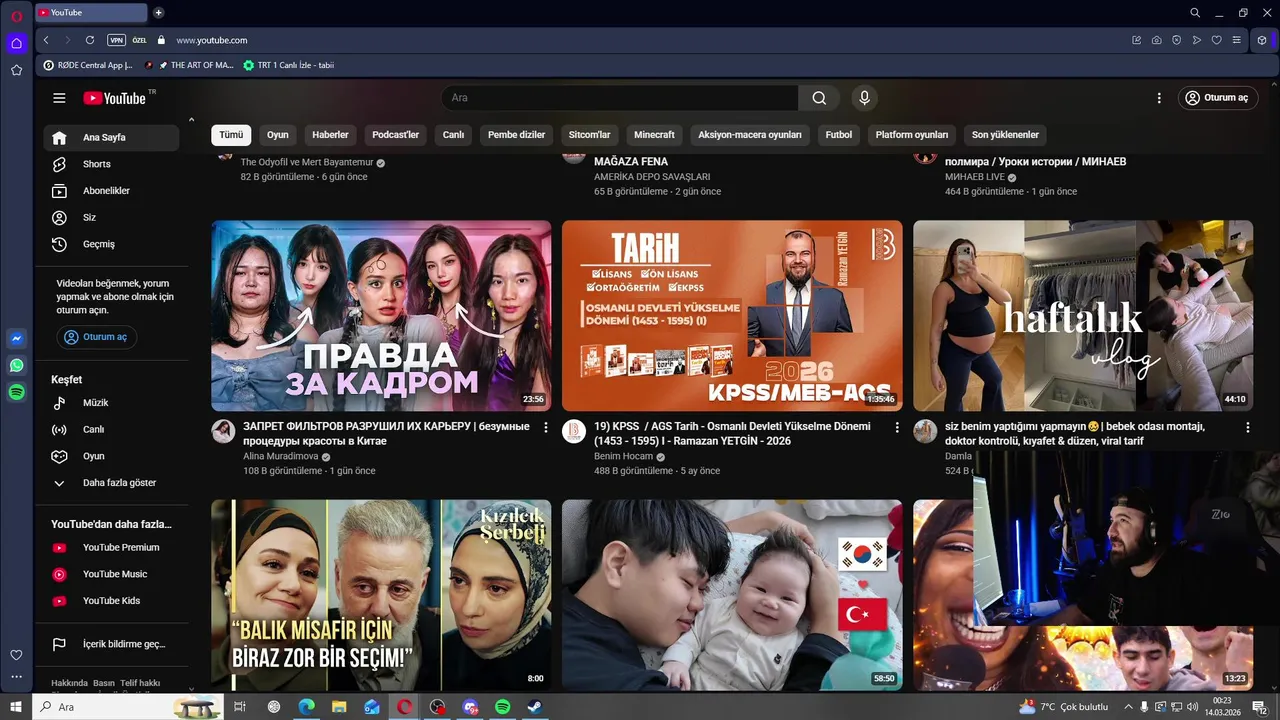1280x720 pixels.
Task: Select the Tümü filter chip
Action: coord(231,135)
